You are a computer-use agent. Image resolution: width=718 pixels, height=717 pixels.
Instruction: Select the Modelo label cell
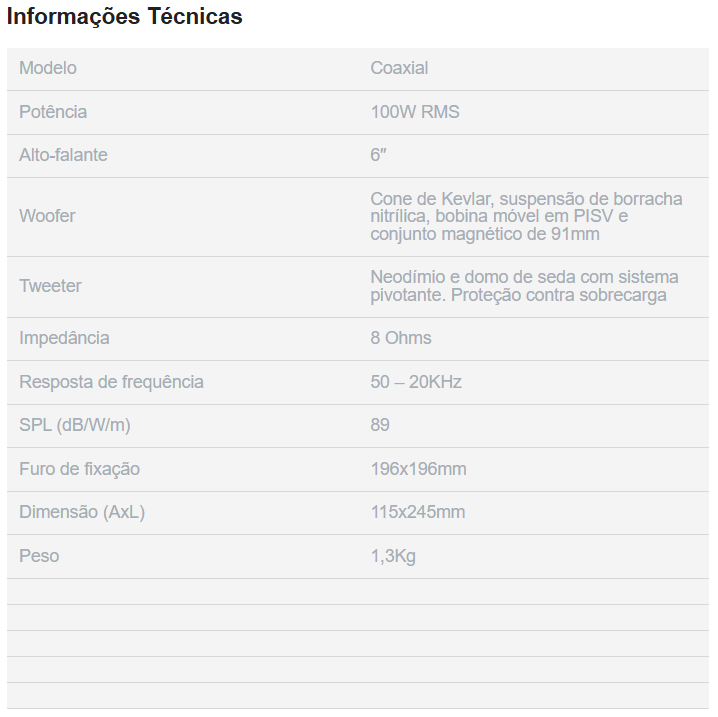[48, 68]
